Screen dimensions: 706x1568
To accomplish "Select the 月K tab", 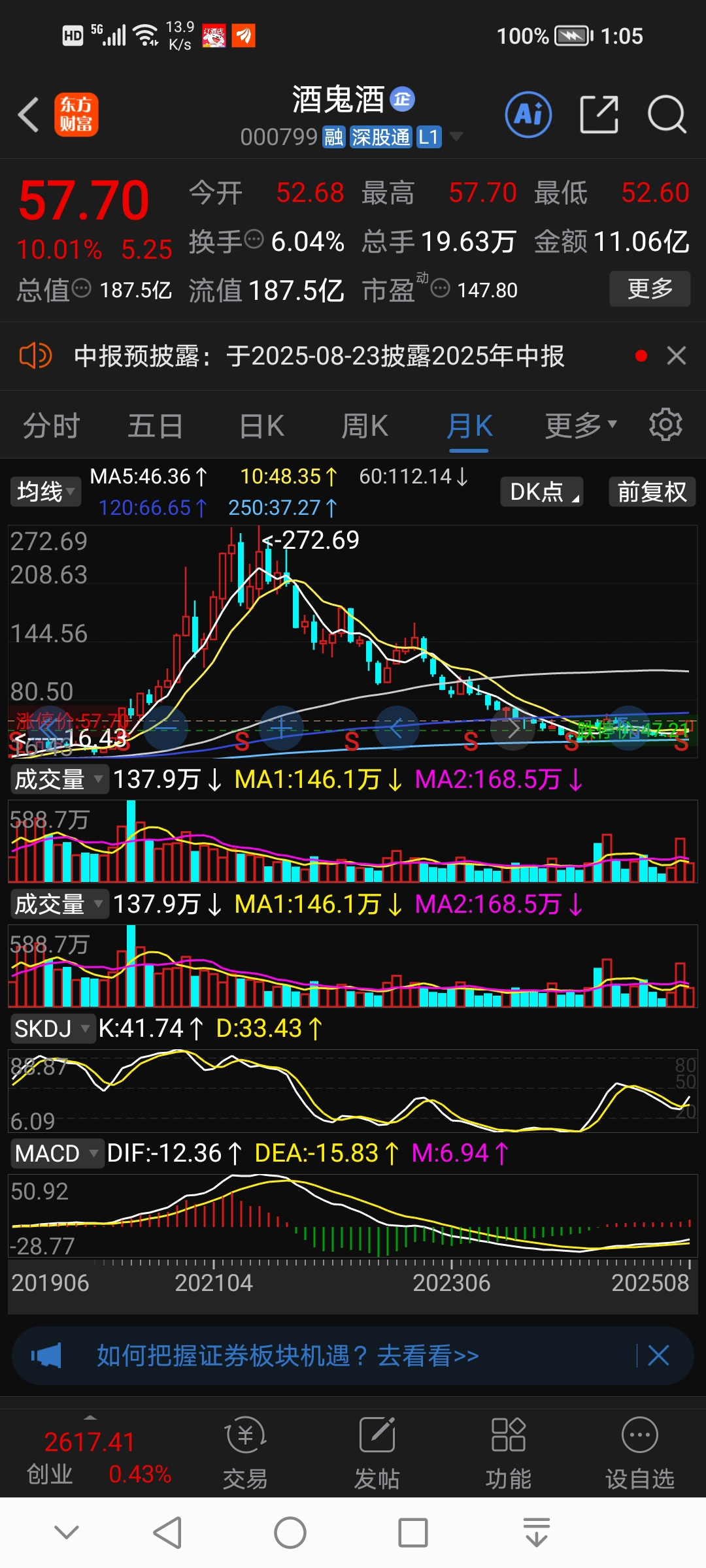I will click(469, 426).
